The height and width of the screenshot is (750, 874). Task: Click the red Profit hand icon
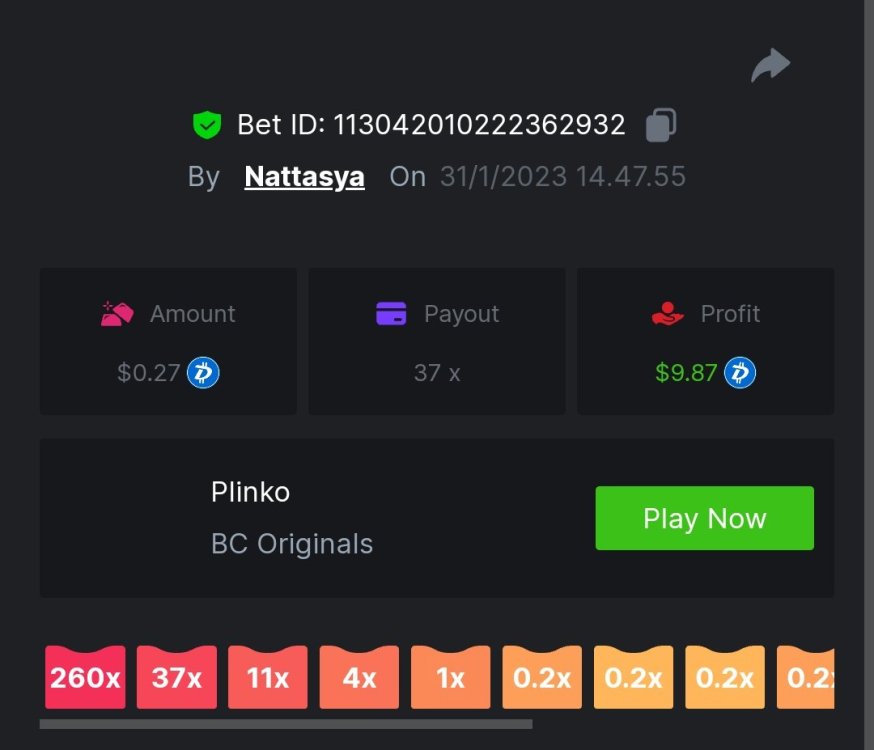667,314
